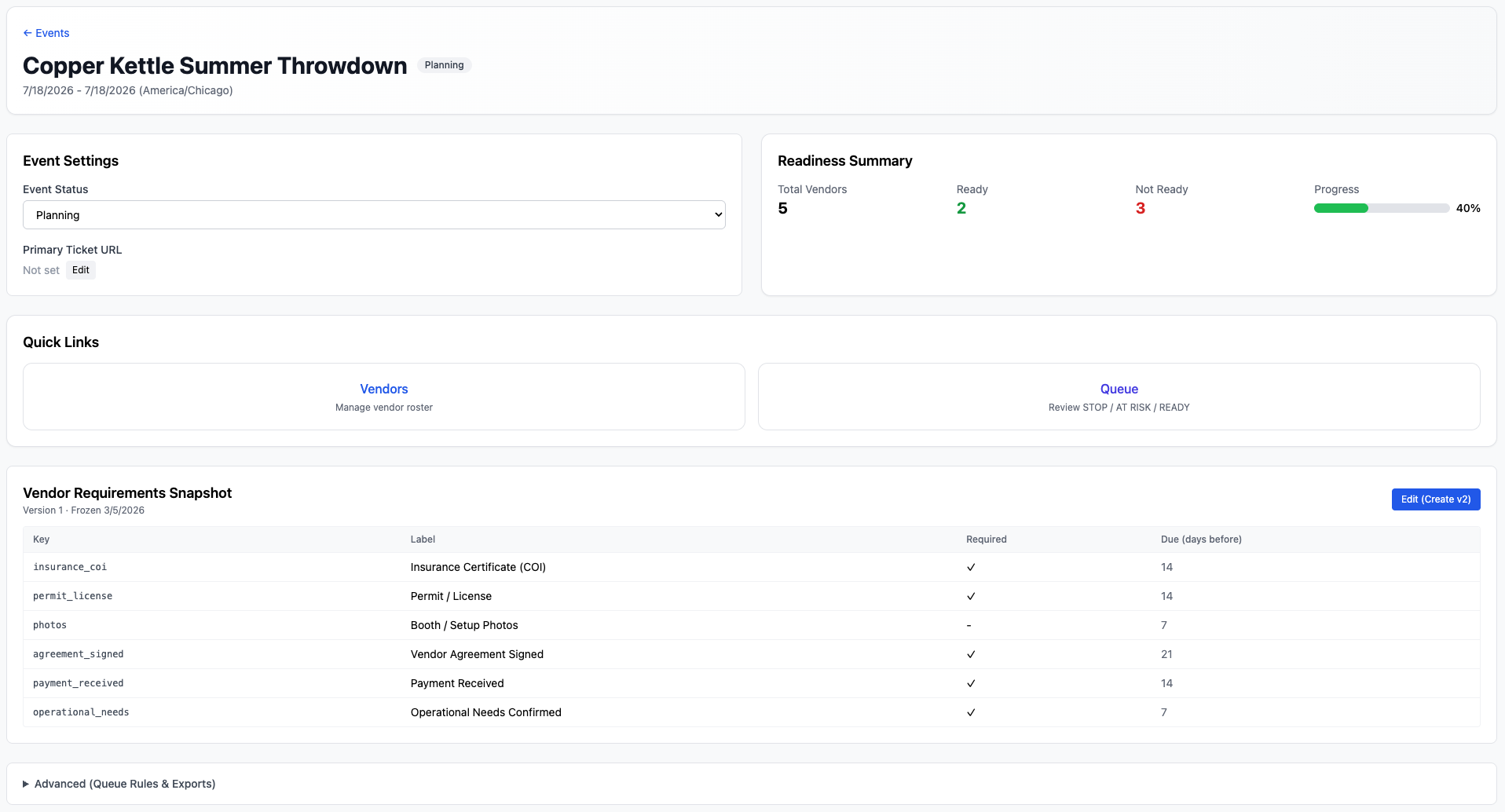This screenshot has width=1505, height=812.
Task: Click the back arrow icon beside Events
Action: (x=27, y=33)
